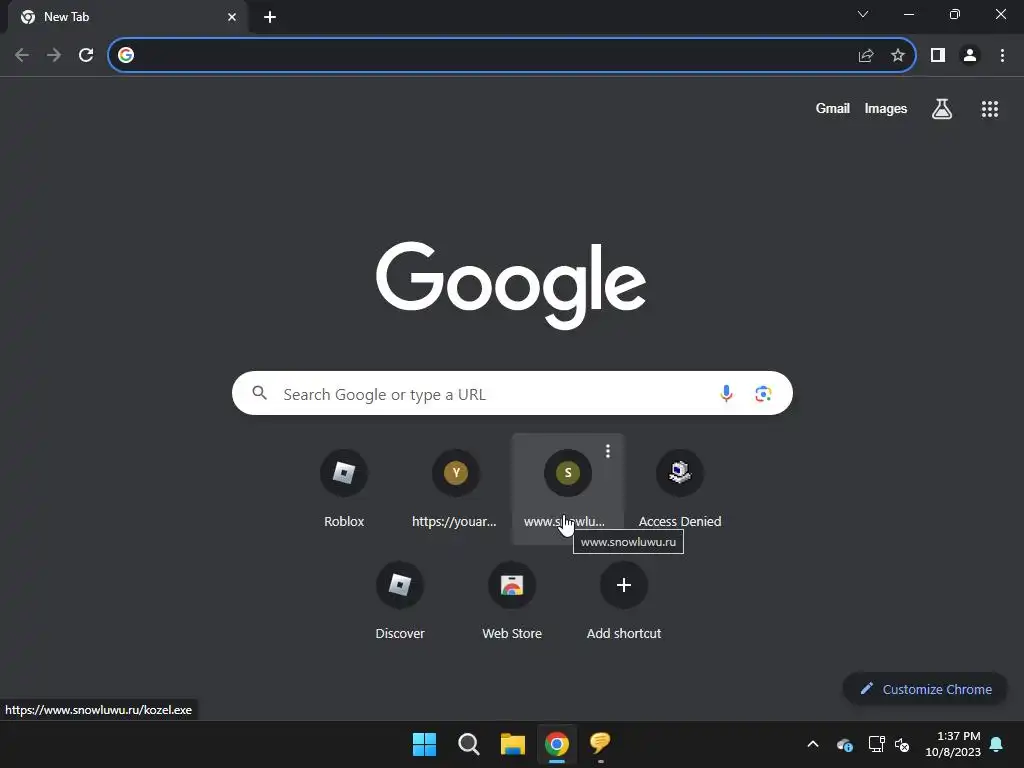Open the Windows Start menu
This screenshot has width=1024, height=768.
[424, 744]
